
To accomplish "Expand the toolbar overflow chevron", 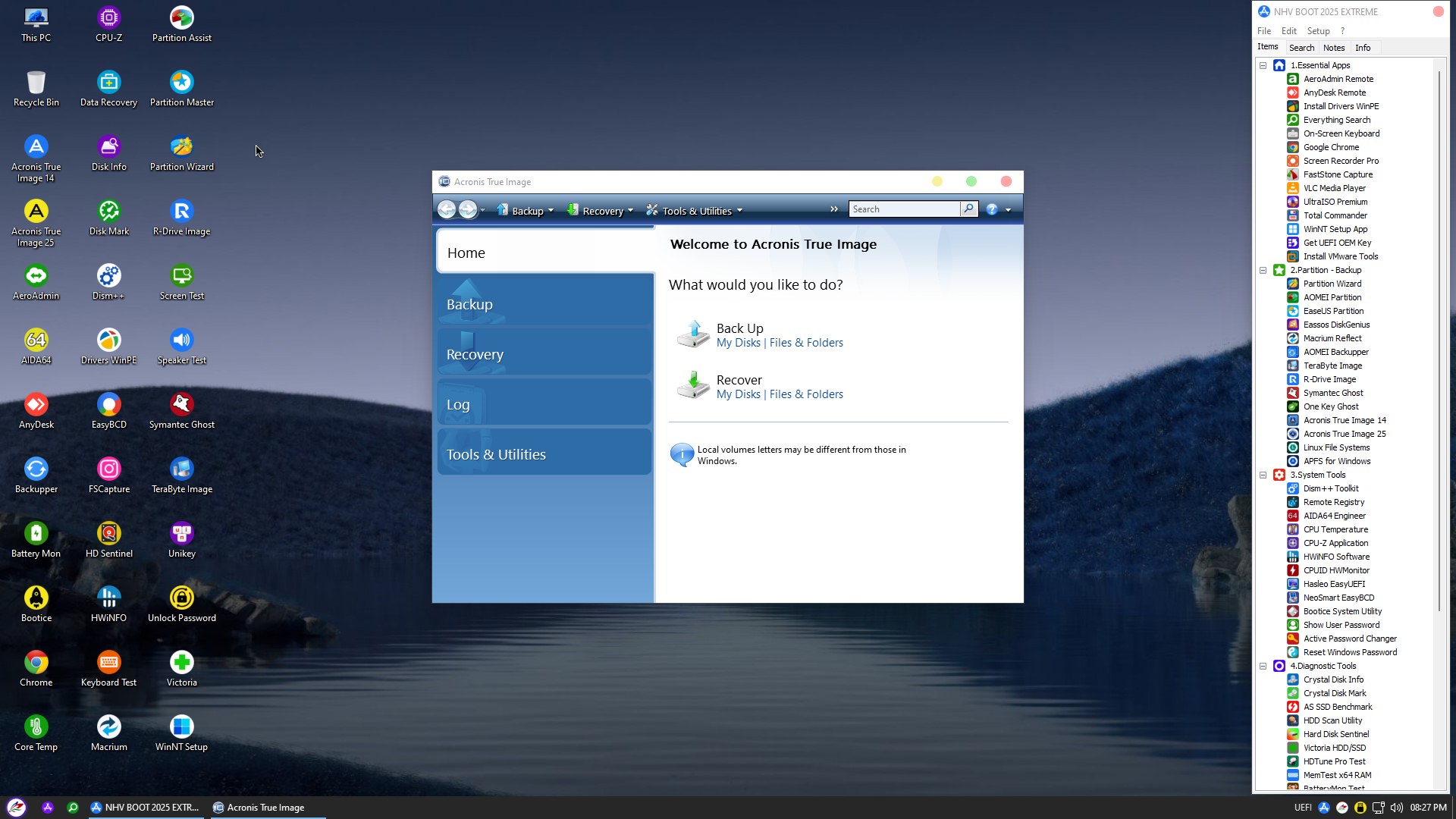I will pos(834,209).
